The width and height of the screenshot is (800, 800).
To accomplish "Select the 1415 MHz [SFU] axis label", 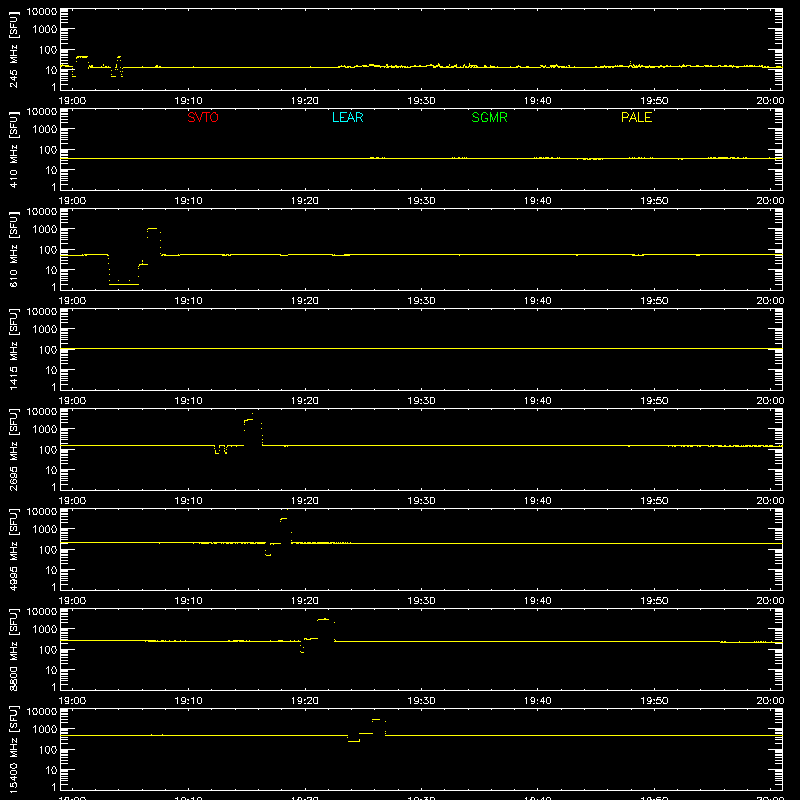I will (13, 349).
